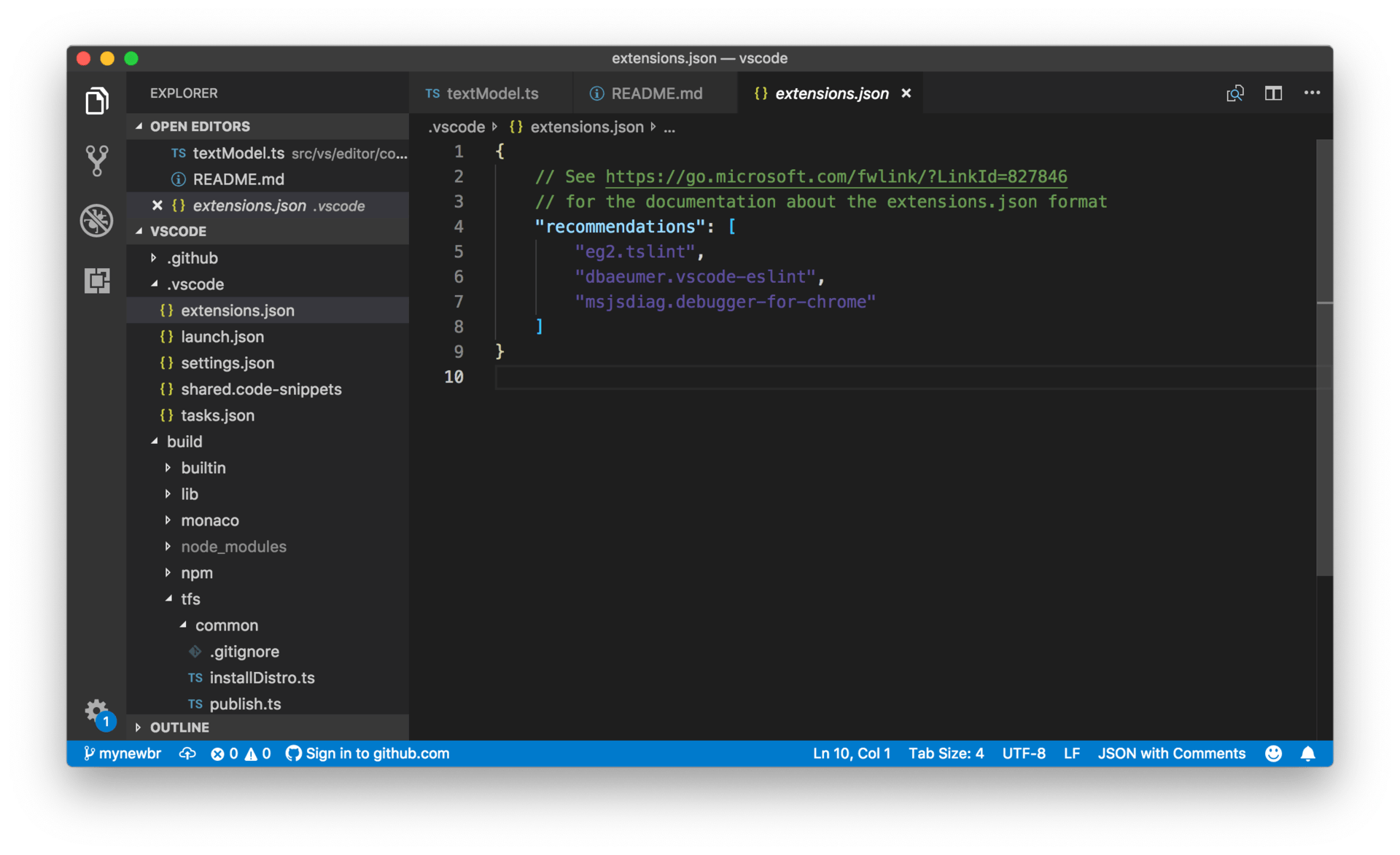This screenshot has width=1400, height=855.
Task: Open the Extensions view icon
Action: point(97,281)
